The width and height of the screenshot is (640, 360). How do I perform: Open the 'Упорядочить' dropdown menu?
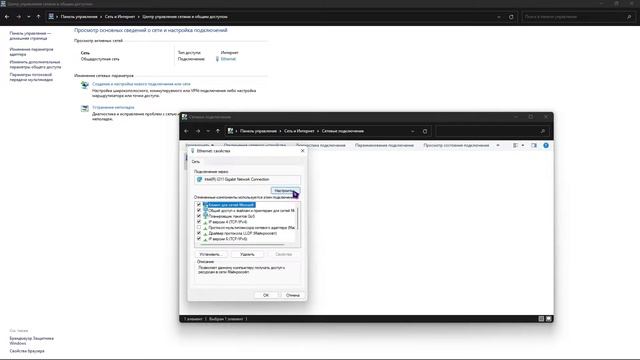pyautogui.click(x=200, y=145)
